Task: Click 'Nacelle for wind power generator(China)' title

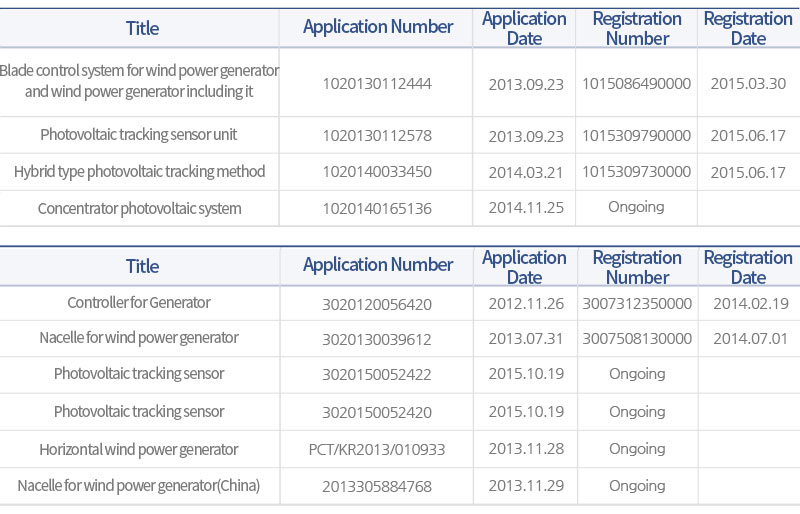Action: pos(139,486)
